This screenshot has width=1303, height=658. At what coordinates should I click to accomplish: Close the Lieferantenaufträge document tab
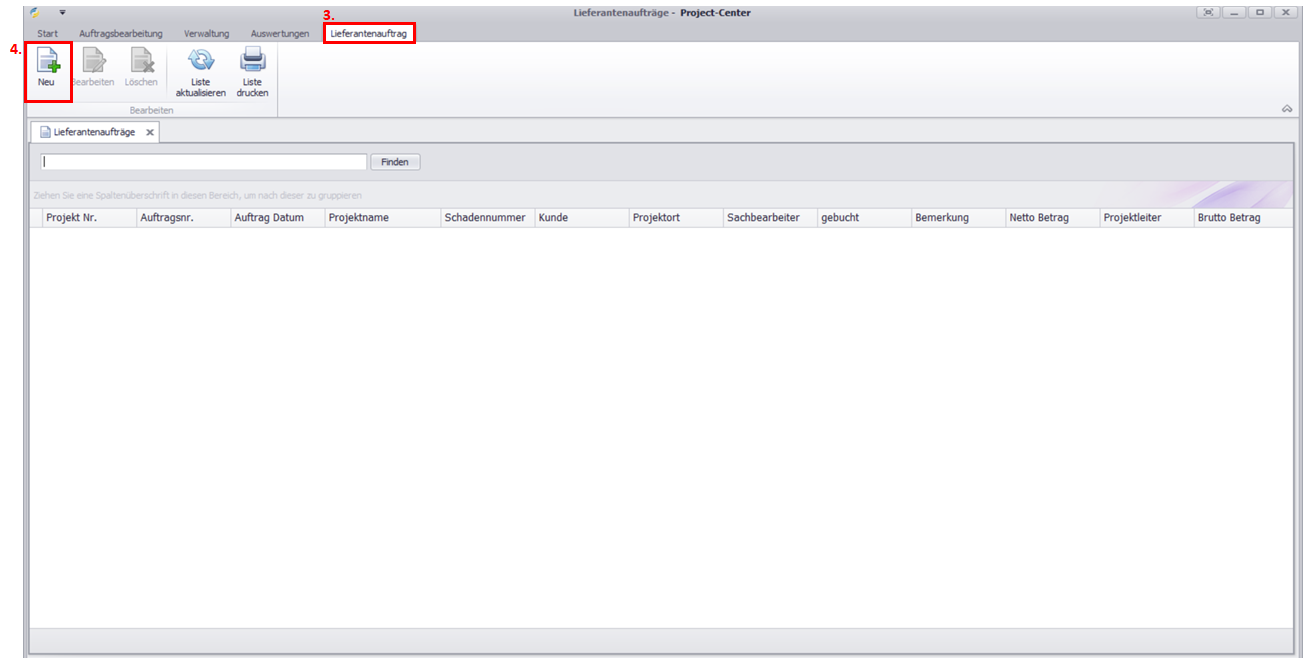150,132
